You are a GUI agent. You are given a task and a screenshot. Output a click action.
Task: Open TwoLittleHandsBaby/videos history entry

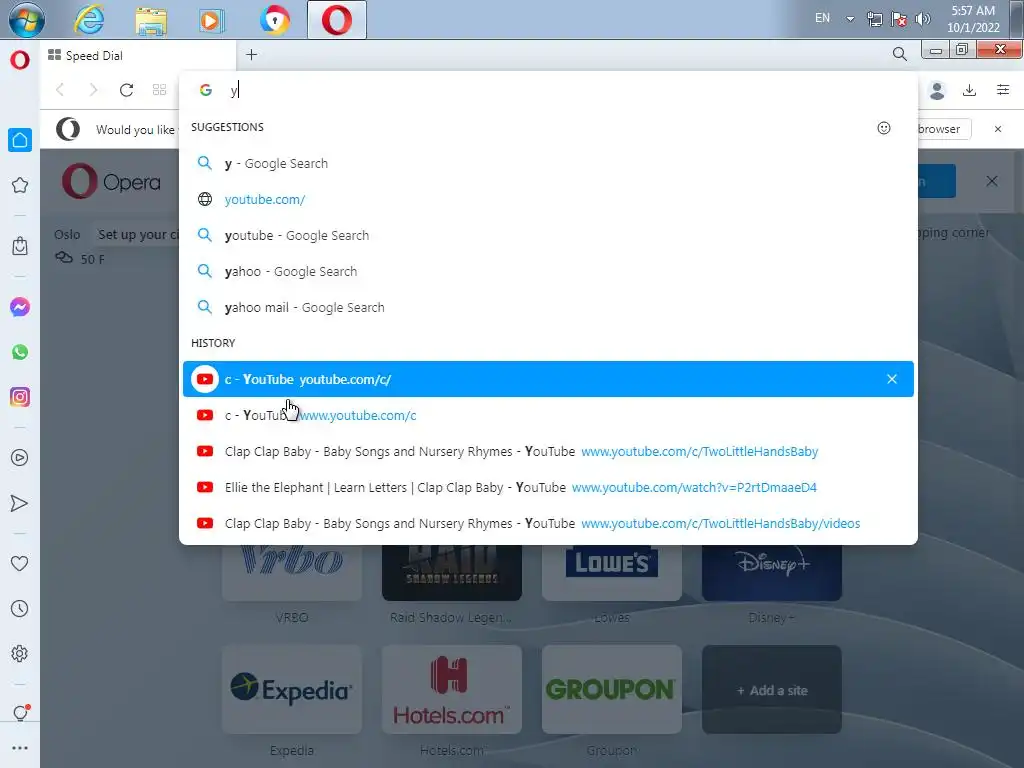549,523
